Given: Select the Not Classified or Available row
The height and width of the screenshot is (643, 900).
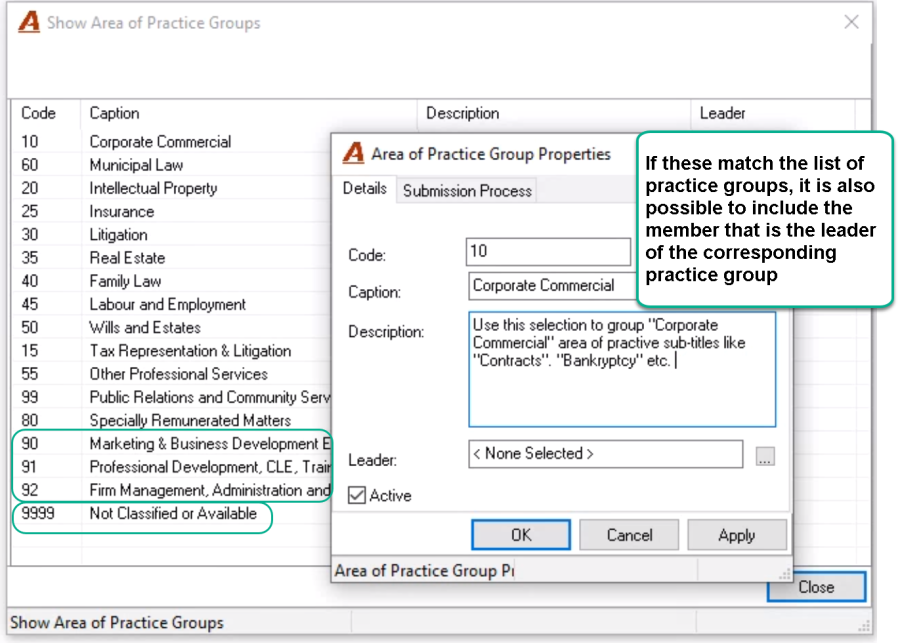Looking at the screenshot, I should (x=171, y=513).
